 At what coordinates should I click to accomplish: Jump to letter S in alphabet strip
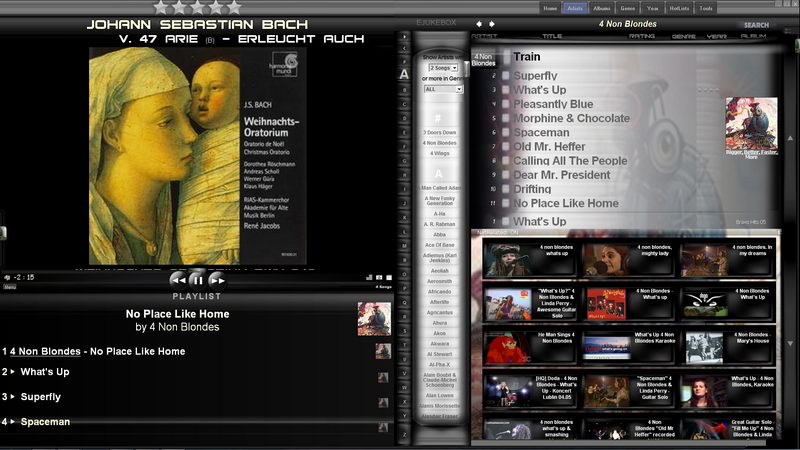click(x=405, y=331)
